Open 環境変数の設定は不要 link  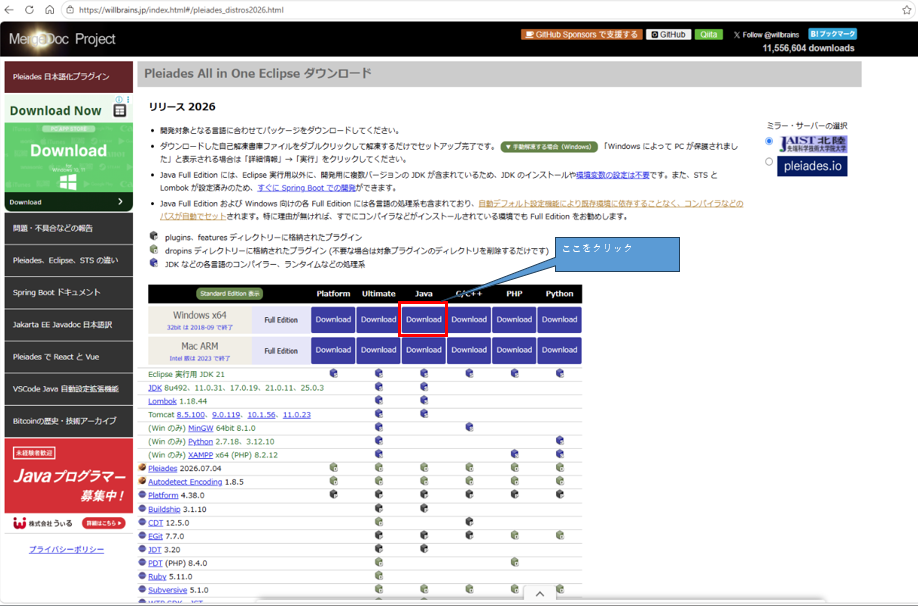point(612,175)
